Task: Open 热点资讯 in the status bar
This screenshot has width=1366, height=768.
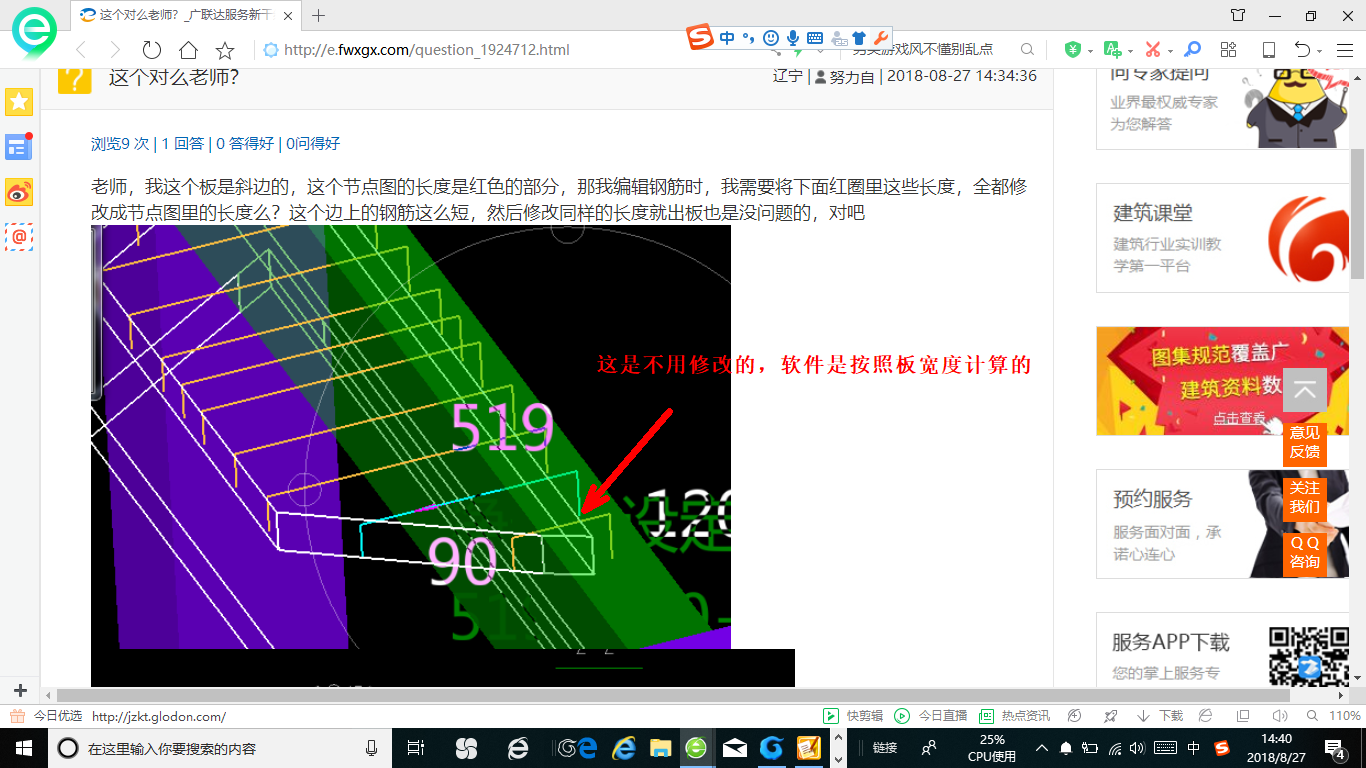Action: [1014, 716]
